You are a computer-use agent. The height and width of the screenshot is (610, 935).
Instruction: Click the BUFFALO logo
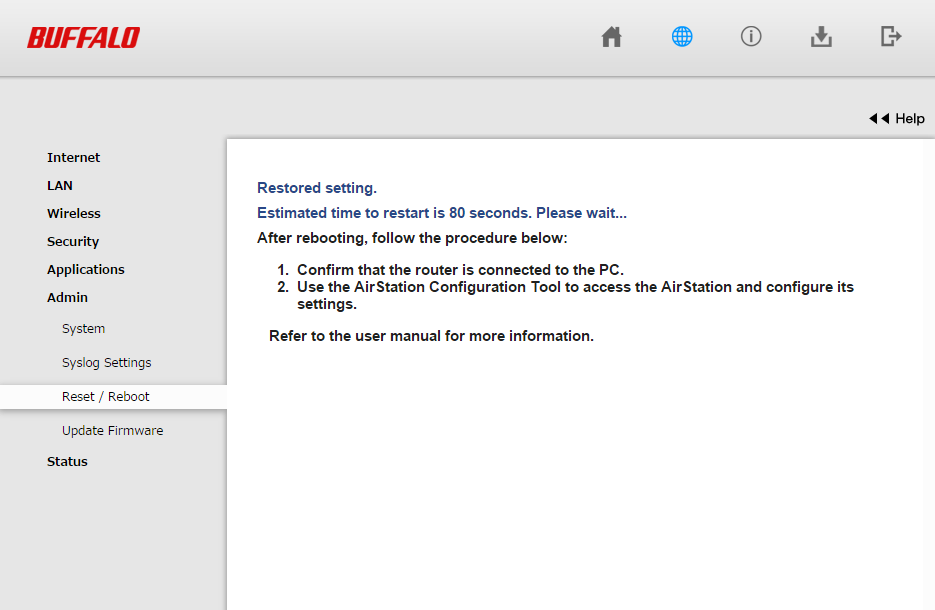(x=83, y=38)
